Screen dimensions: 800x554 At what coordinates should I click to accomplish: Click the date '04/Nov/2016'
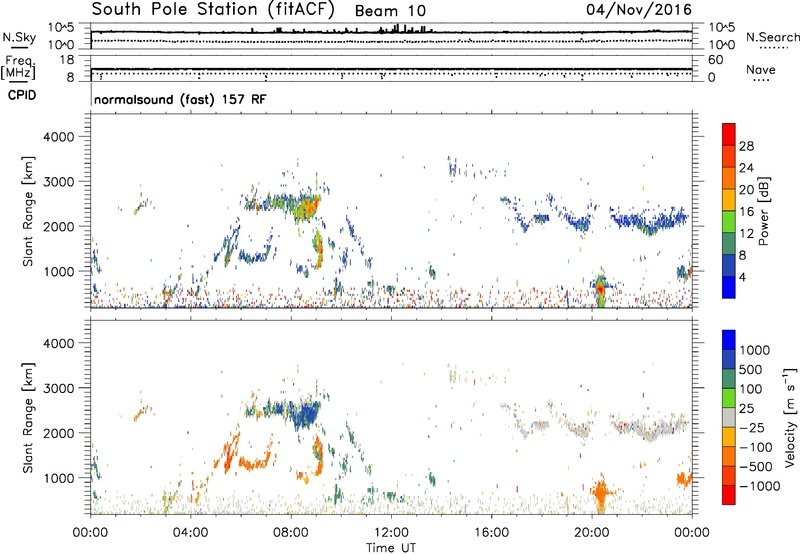639,9
